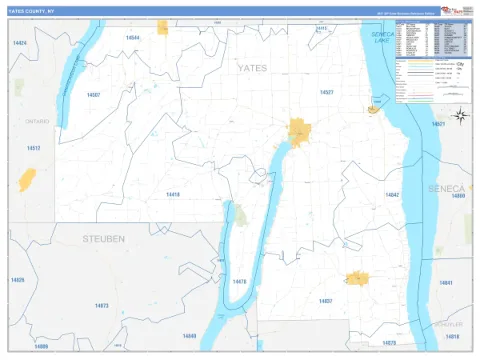This screenshot has height=360, width=480.
Task: Click the publisher logo in the header
Action: coord(457,11)
